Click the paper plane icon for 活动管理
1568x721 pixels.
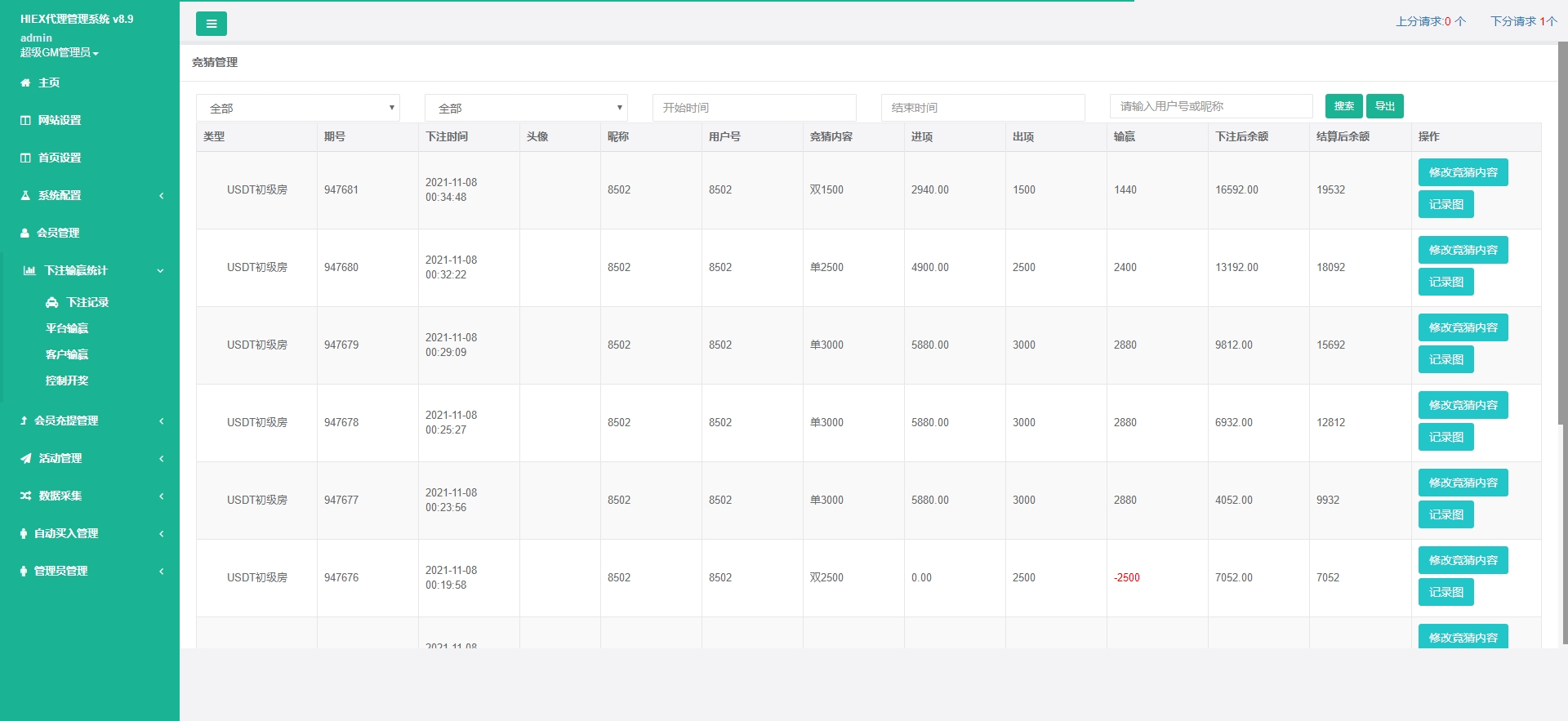click(26, 458)
